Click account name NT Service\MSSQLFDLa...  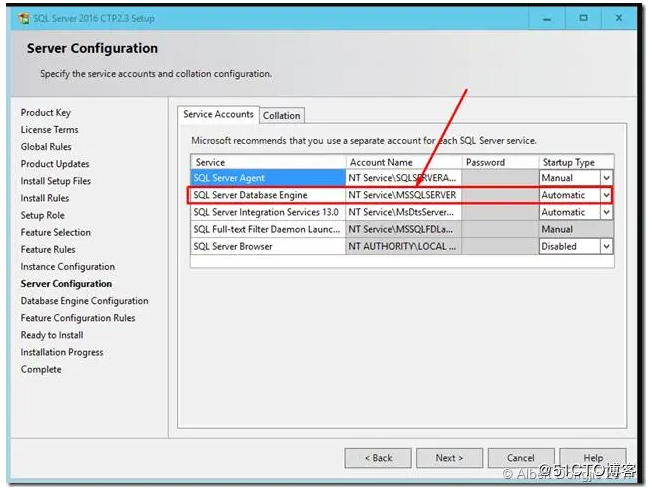[403, 229]
